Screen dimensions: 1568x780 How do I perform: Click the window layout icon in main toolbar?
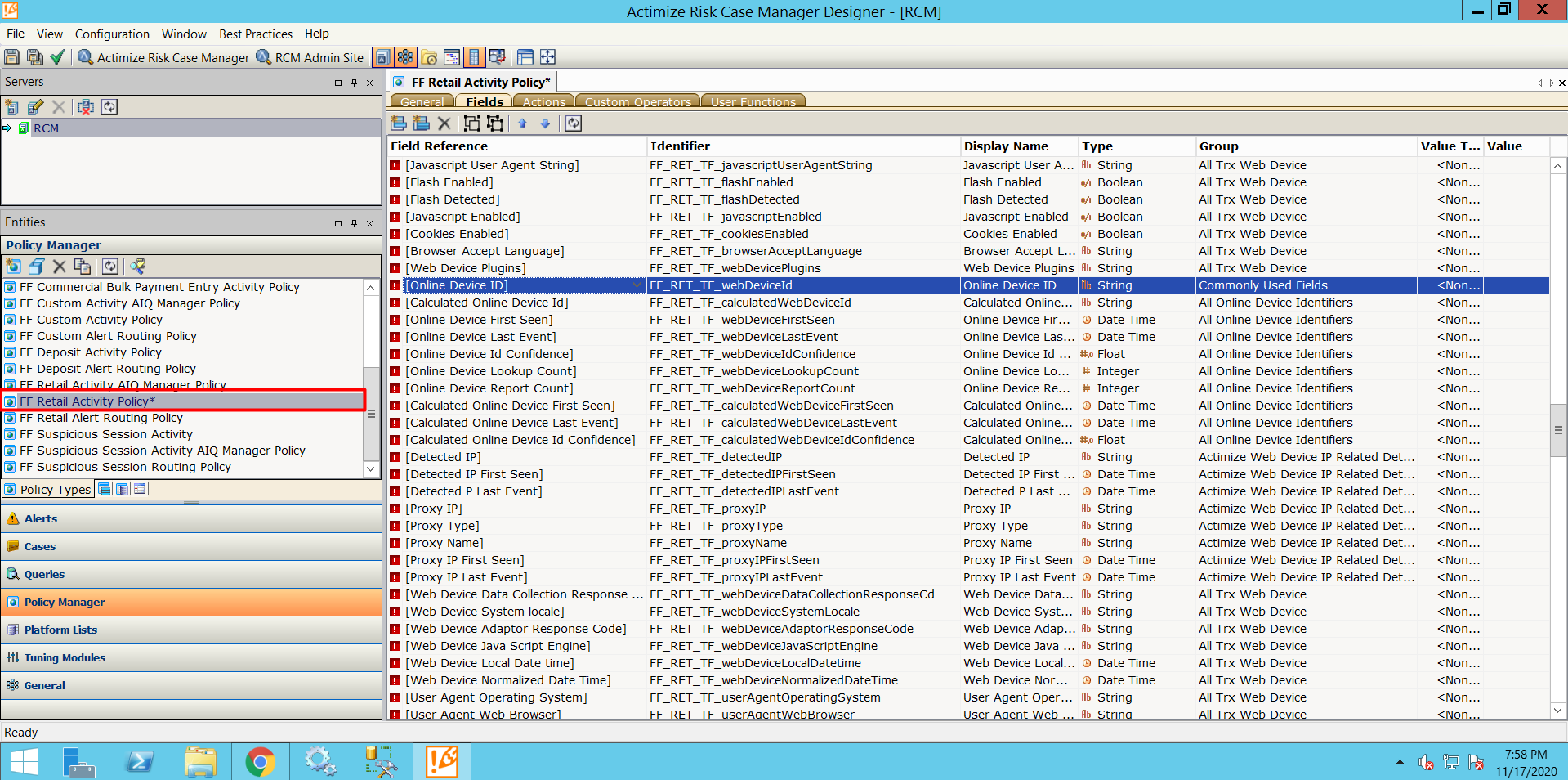point(525,57)
